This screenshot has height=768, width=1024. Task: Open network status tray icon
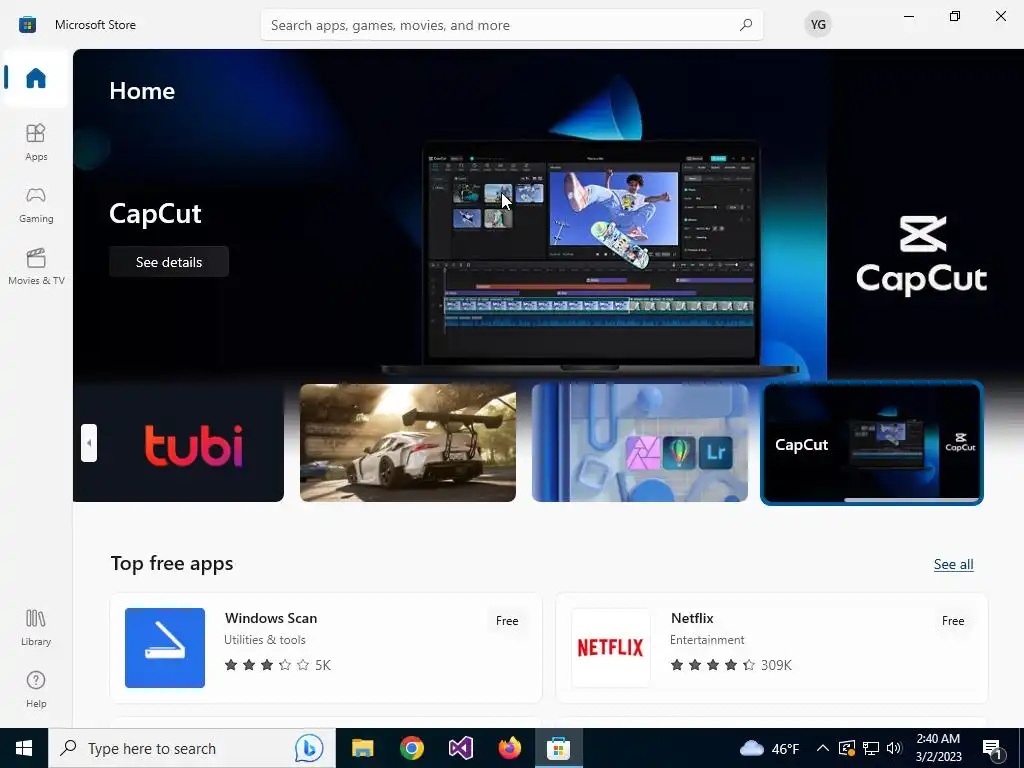click(871, 748)
